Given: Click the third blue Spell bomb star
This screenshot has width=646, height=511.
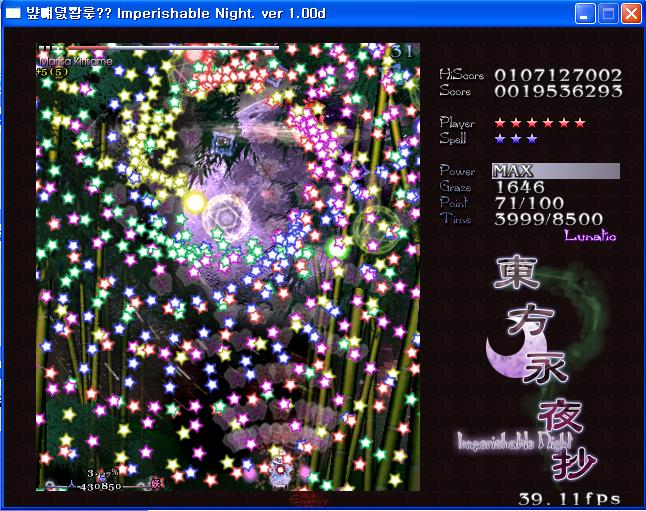Looking at the screenshot, I should [532, 139].
